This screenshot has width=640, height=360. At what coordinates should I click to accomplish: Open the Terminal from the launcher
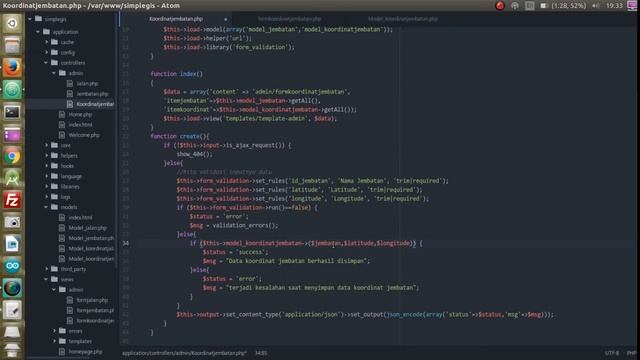(12, 111)
